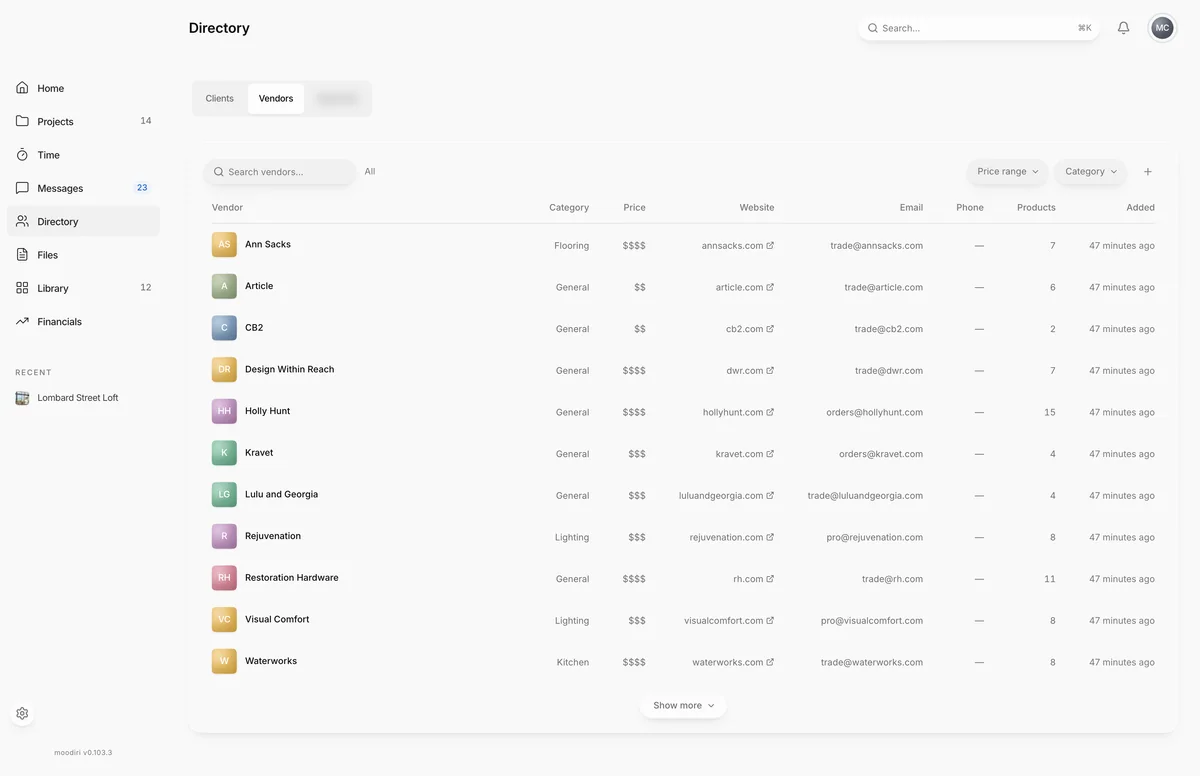
Task: Open cb2.com external link icon
Action: (x=770, y=329)
